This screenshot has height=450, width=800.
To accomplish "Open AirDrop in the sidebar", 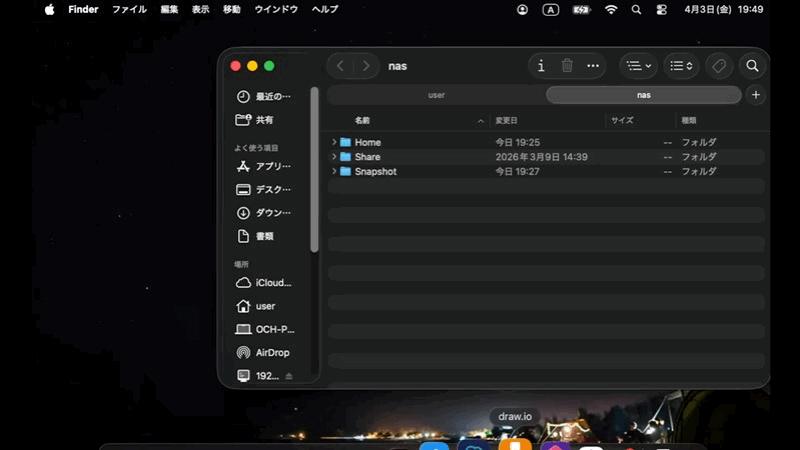I will click(263, 353).
